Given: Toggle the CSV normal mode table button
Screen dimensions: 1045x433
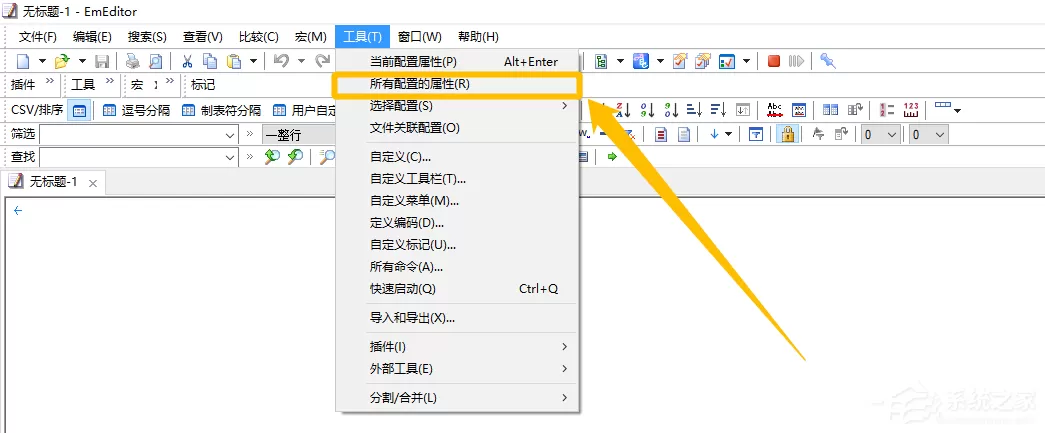Looking at the screenshot, I should tap(79, 111).
